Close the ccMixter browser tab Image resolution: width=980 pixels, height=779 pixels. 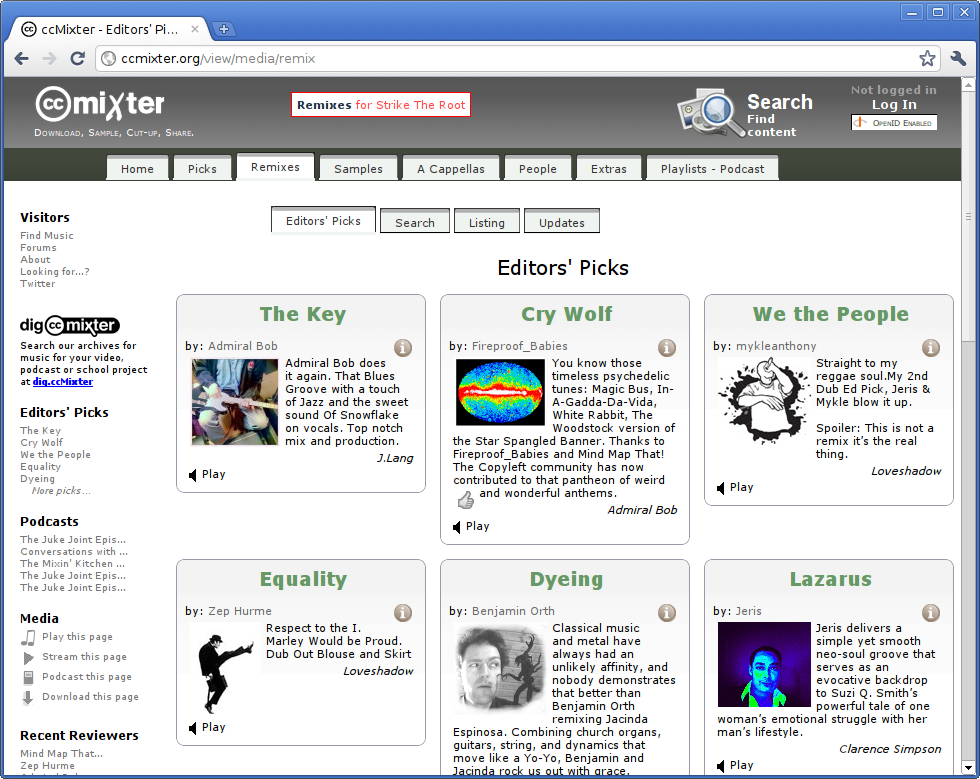[x=195, y=29]
